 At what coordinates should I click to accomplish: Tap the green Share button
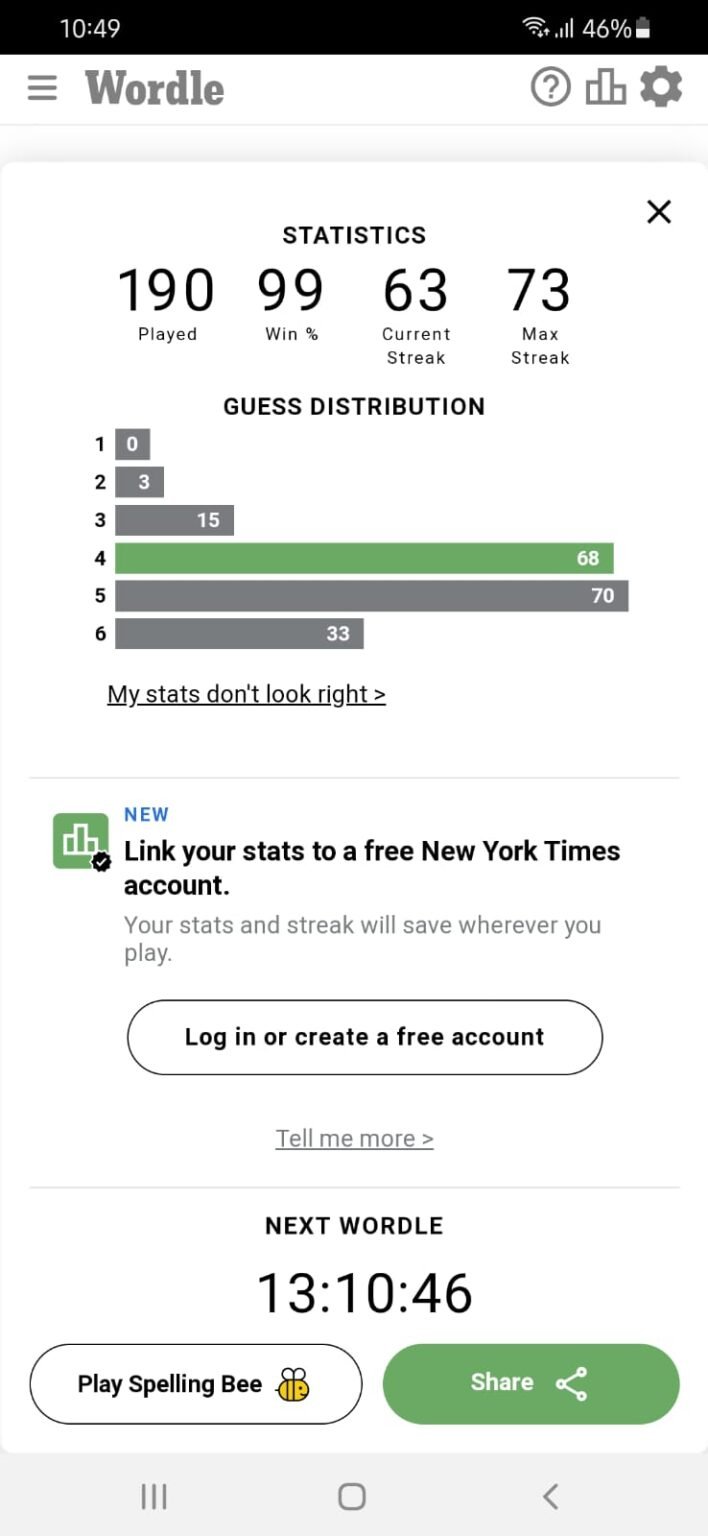[530, 1384]
